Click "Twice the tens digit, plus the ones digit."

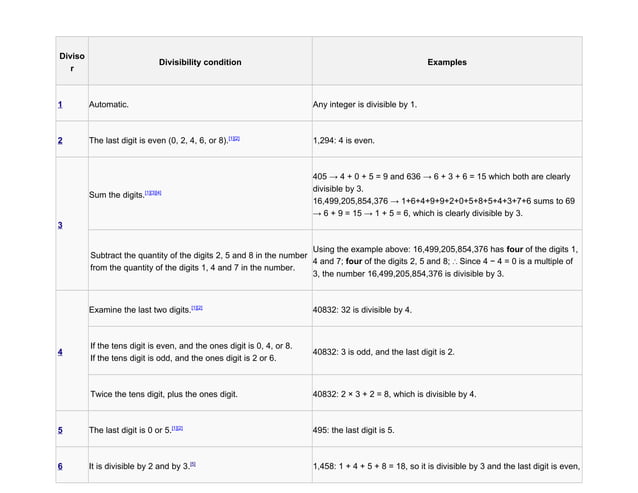click(163, 394)
